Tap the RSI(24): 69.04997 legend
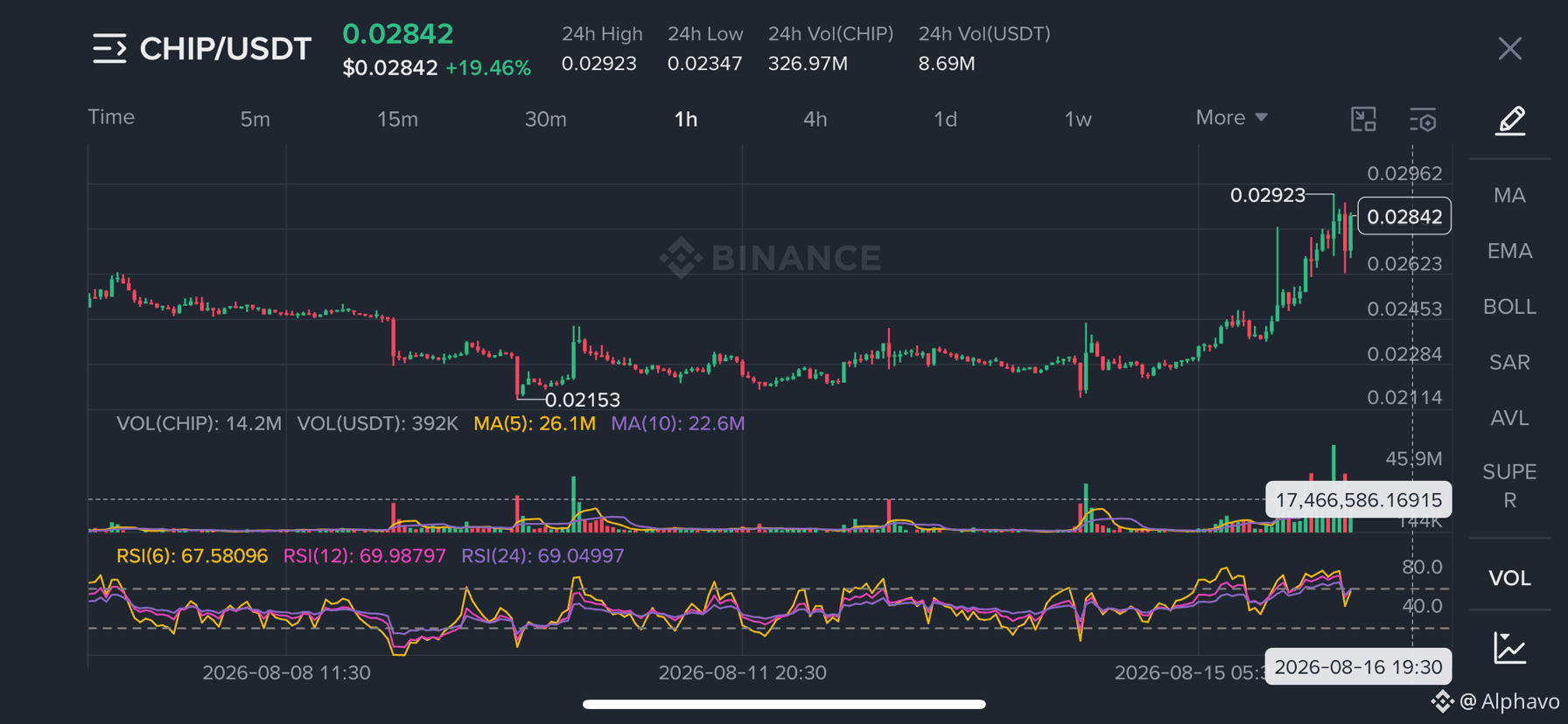Screen dimensions: 1568x724 [543, 556]
